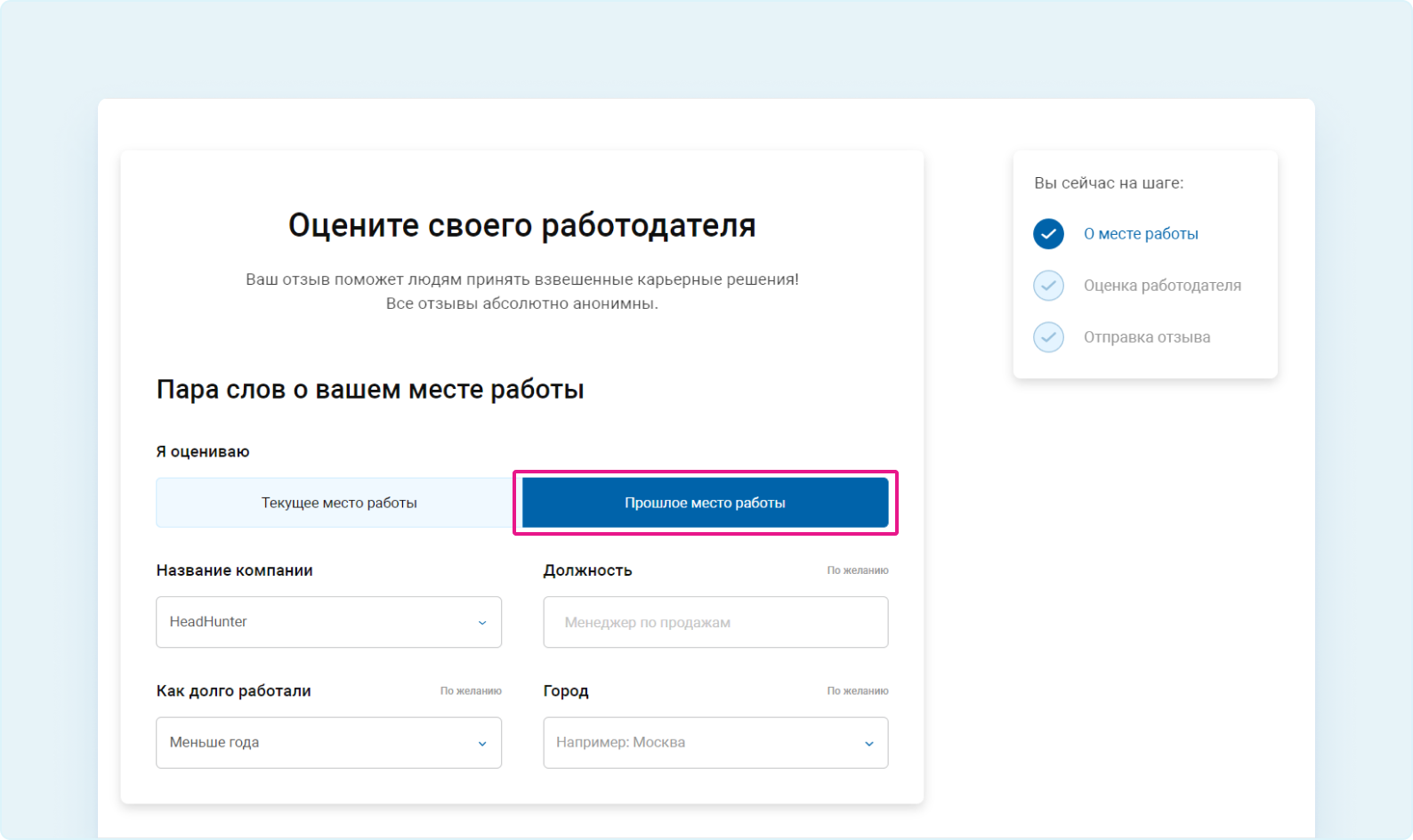
Task: Go to step "Отправка отзыва"
Action: point(1147,337)
